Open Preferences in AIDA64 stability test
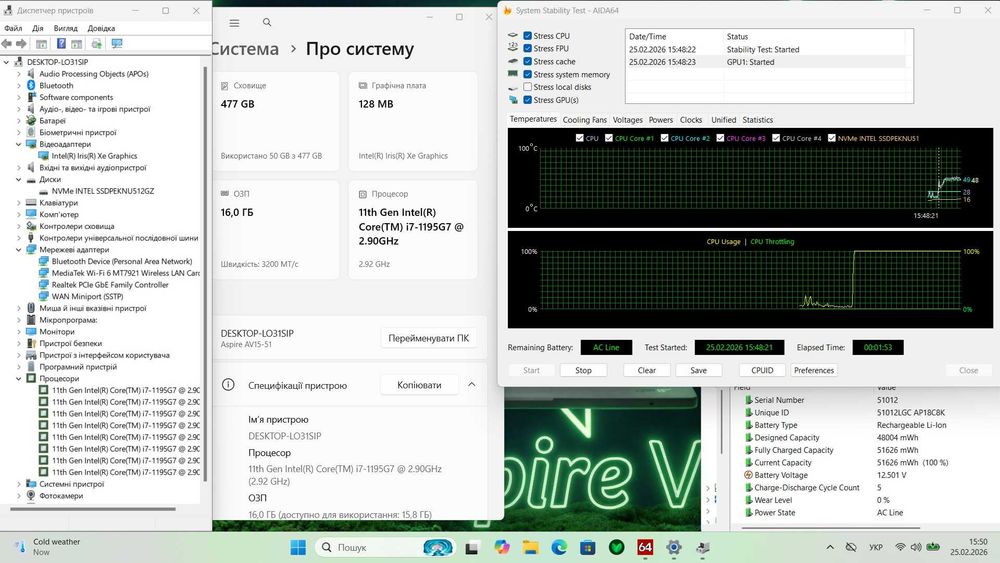 (x=814, y=370)
